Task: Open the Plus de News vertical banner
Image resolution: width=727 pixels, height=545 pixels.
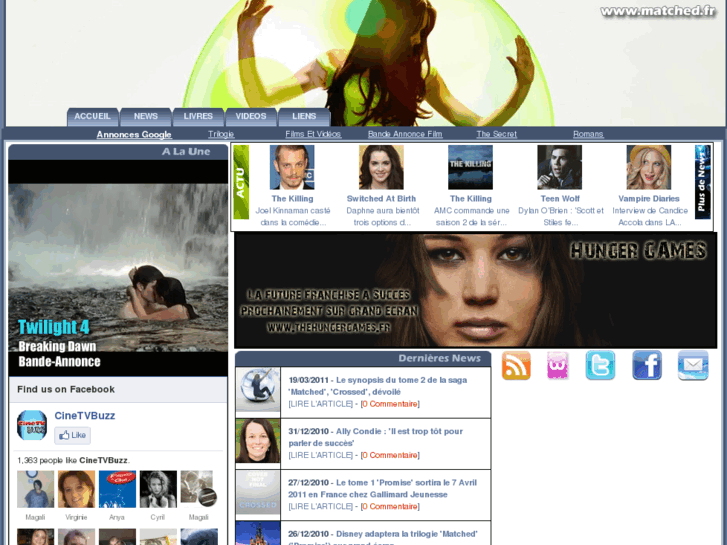Action: pos(702,182)
